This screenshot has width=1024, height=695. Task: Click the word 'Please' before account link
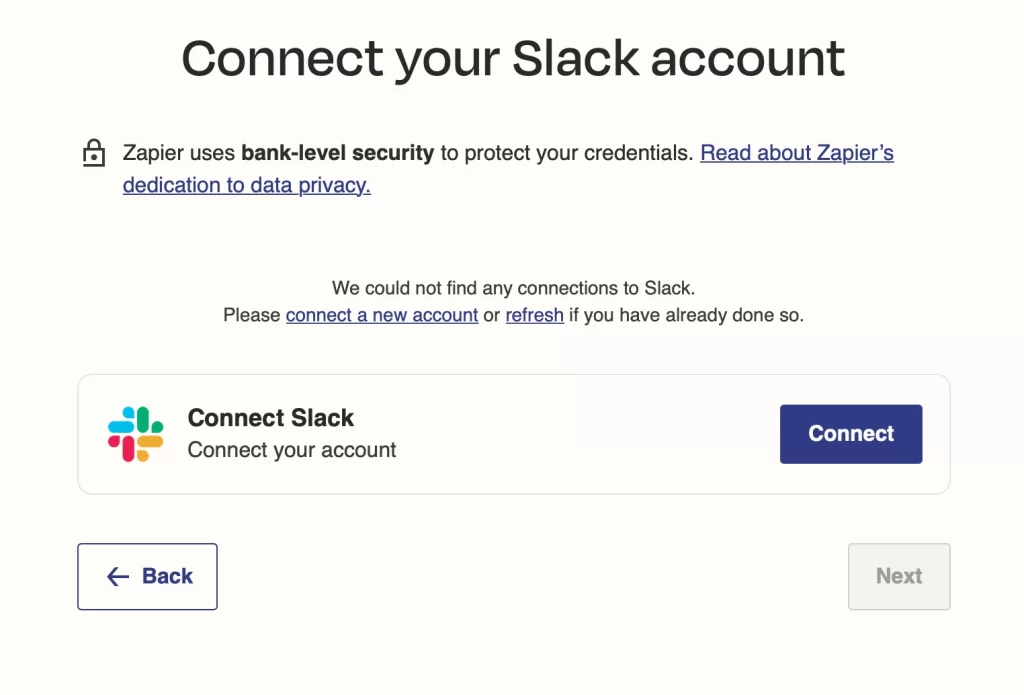[251, 315]
